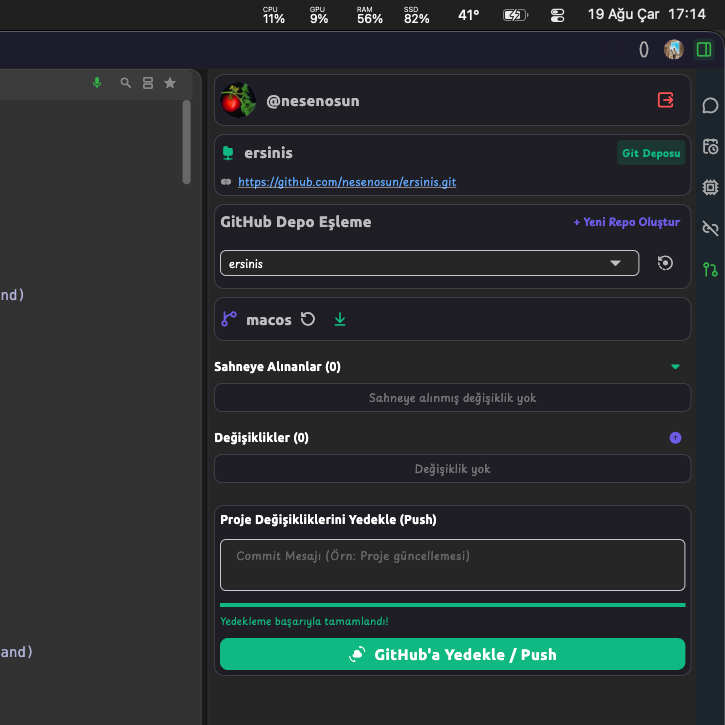Image resolution: width=725 pixels, height=725 pixels.
Task: Click the oval capsule icon in the title bar
Action: (644, 49)
